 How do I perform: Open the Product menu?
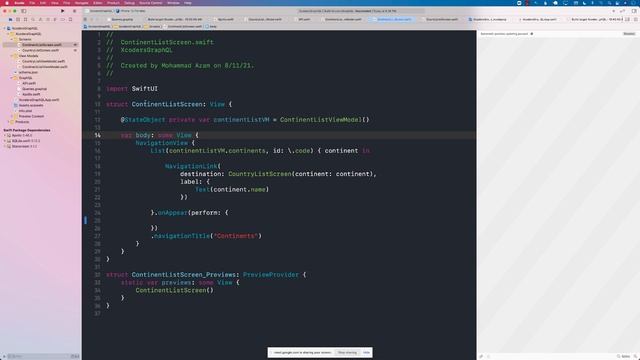113,3
